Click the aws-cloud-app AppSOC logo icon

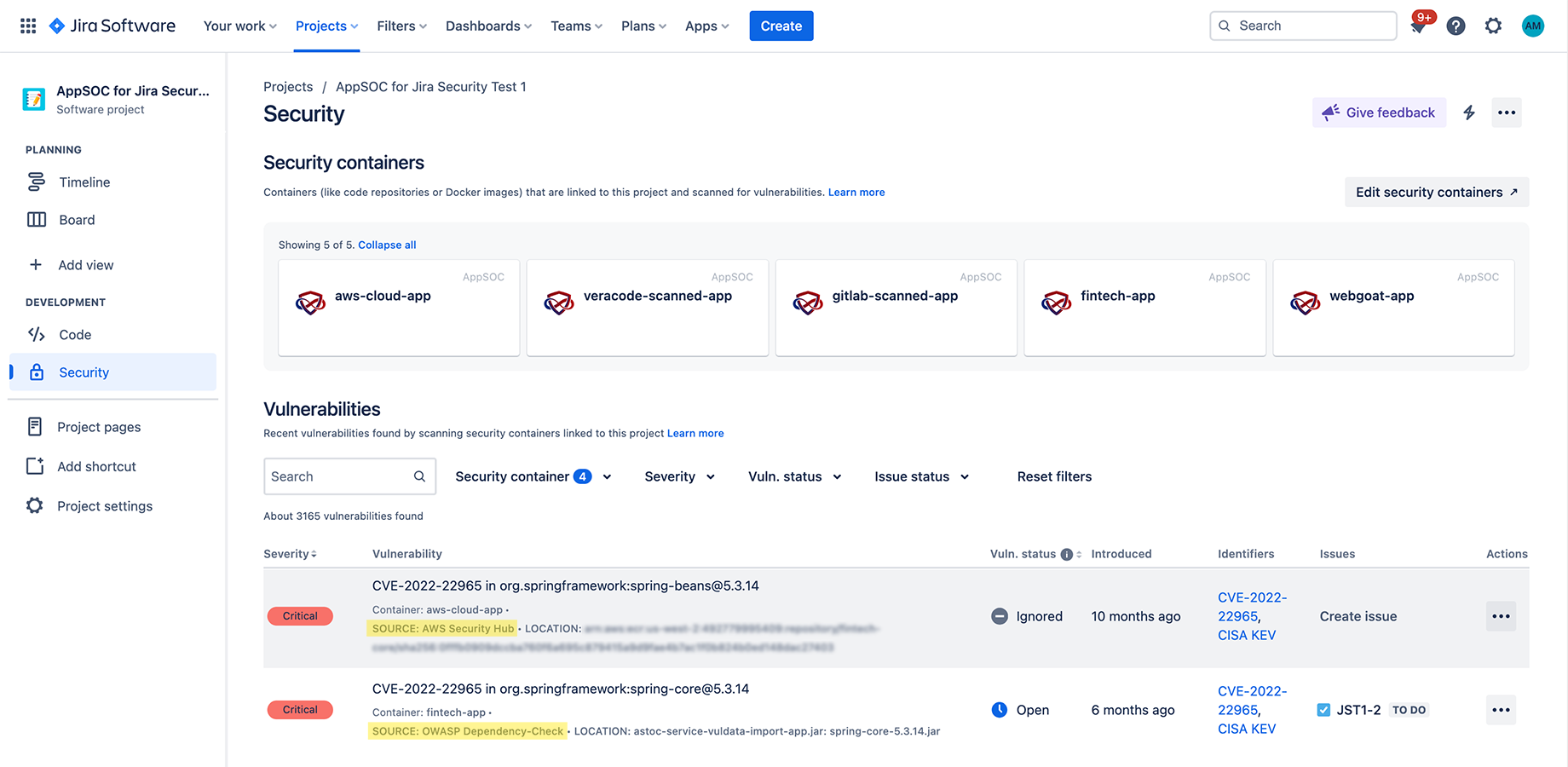(310, 302)
